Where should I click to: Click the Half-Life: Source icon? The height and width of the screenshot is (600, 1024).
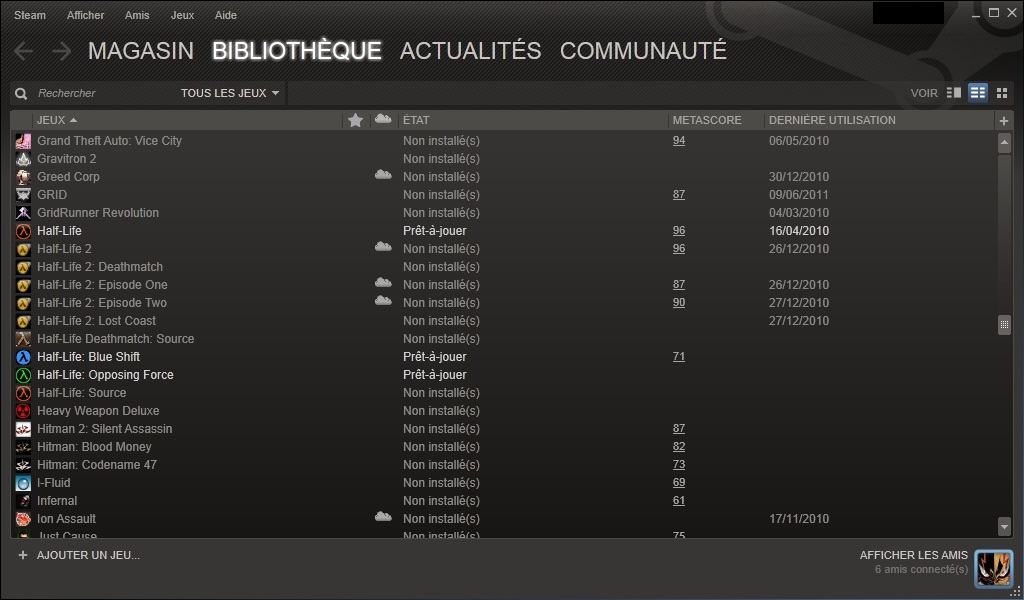point(23,393)
